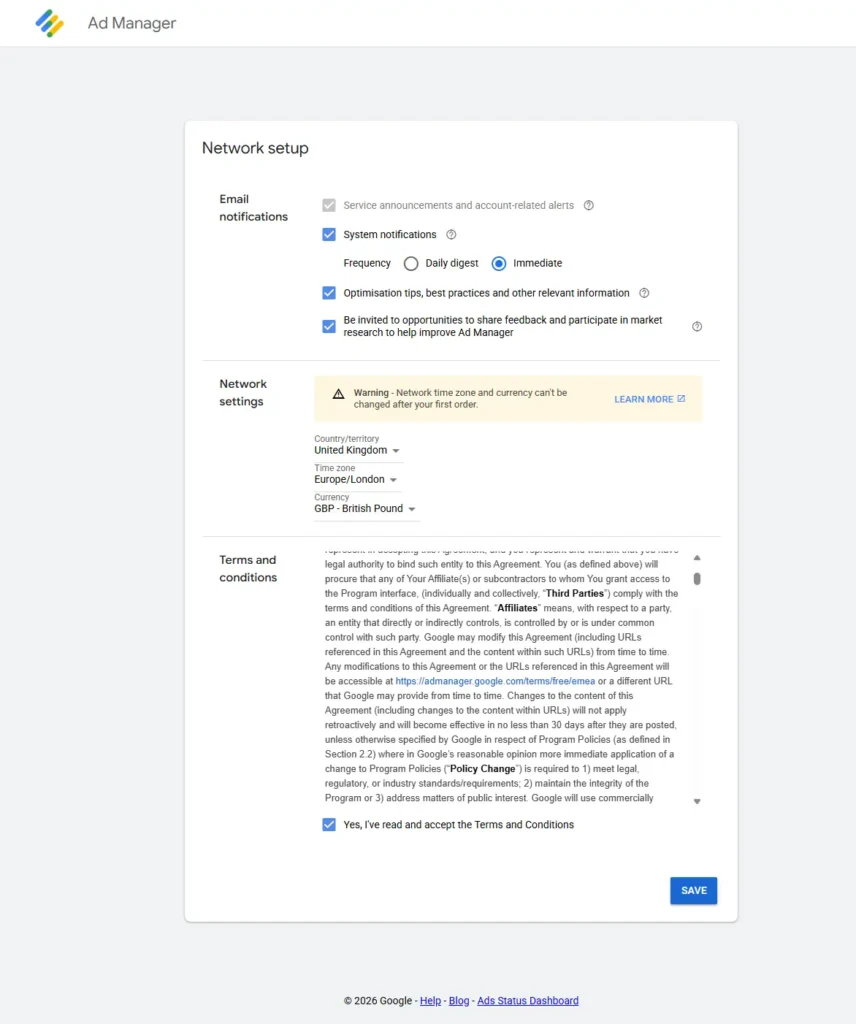Uncheck Optimisation tips checkbox
Screen dimensions: 856x1024
point(329,293)
